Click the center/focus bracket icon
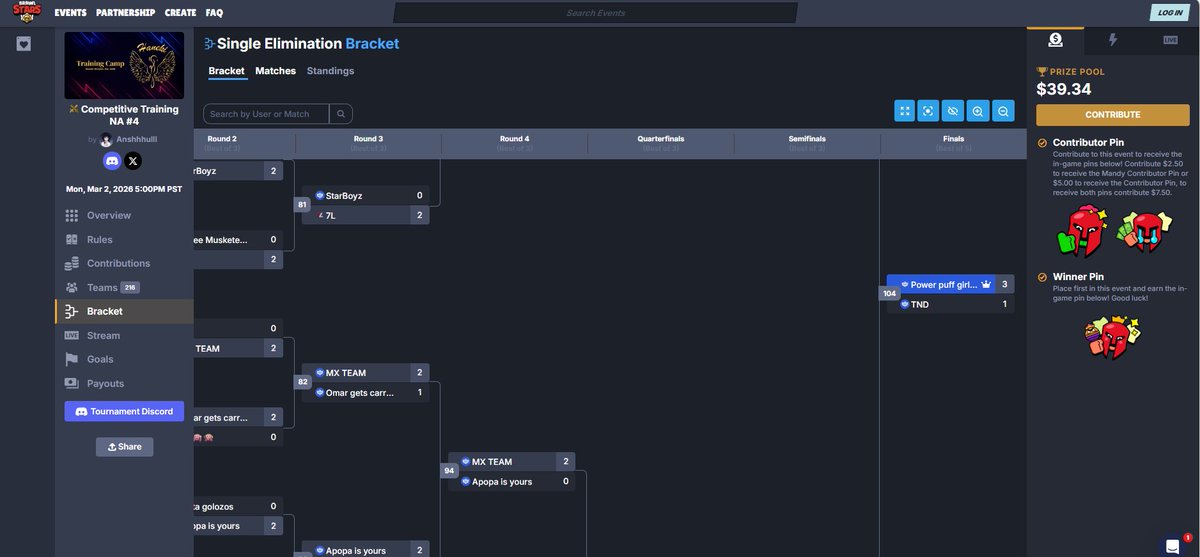 [x=928, y=111]
